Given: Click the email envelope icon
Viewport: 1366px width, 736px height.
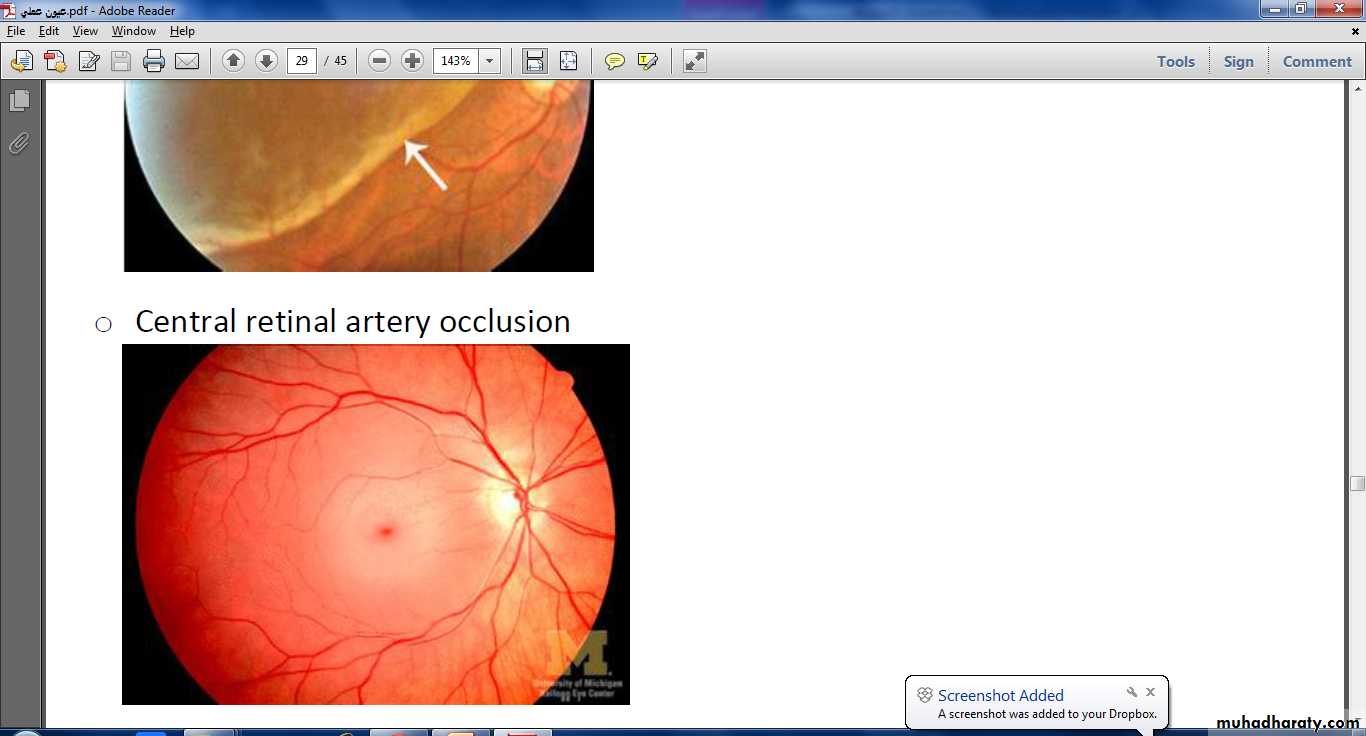Looking at the screenshot, I should [x=187, y=61].
